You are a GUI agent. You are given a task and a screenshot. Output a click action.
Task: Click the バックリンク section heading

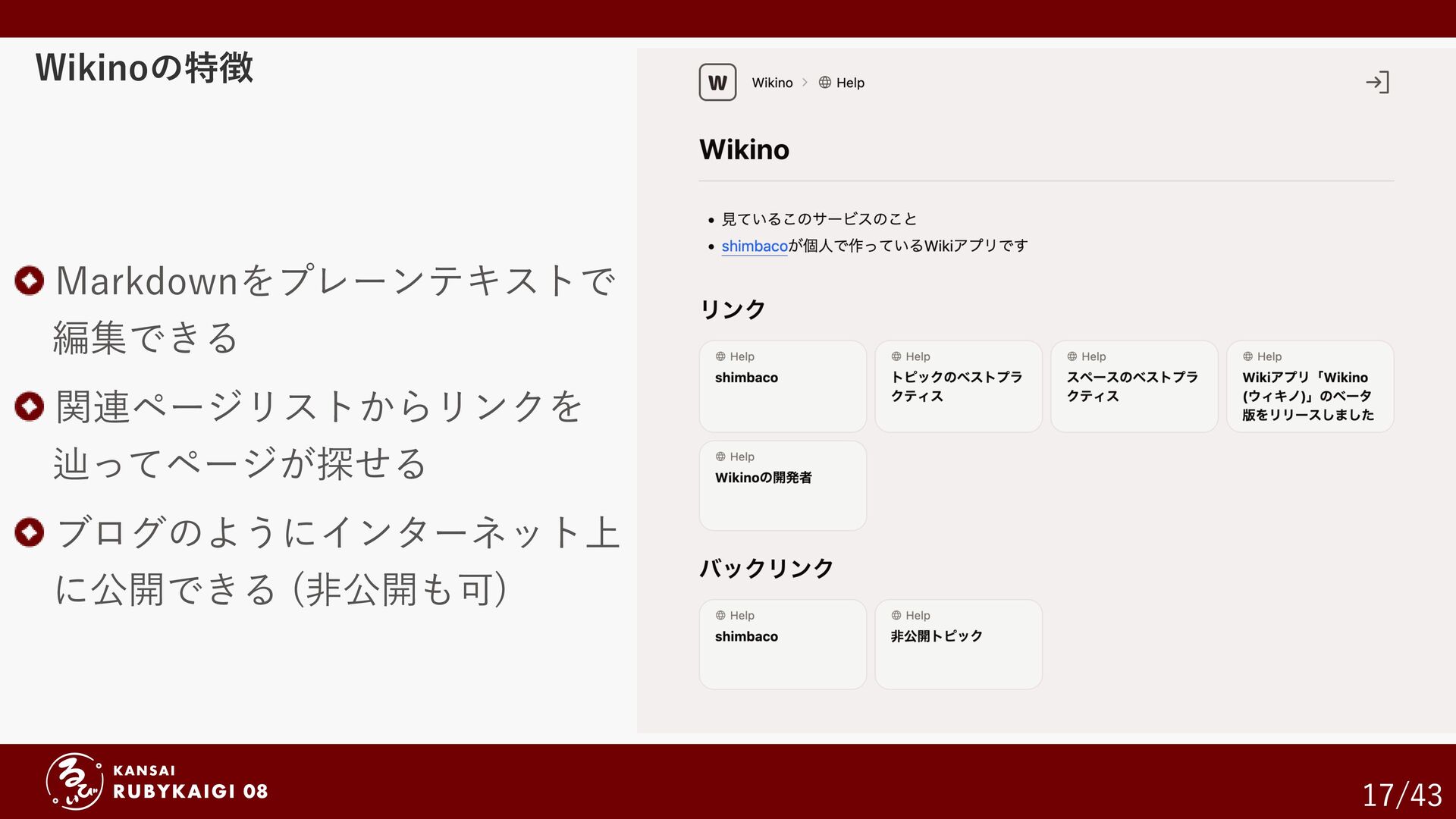click(767, 568)
